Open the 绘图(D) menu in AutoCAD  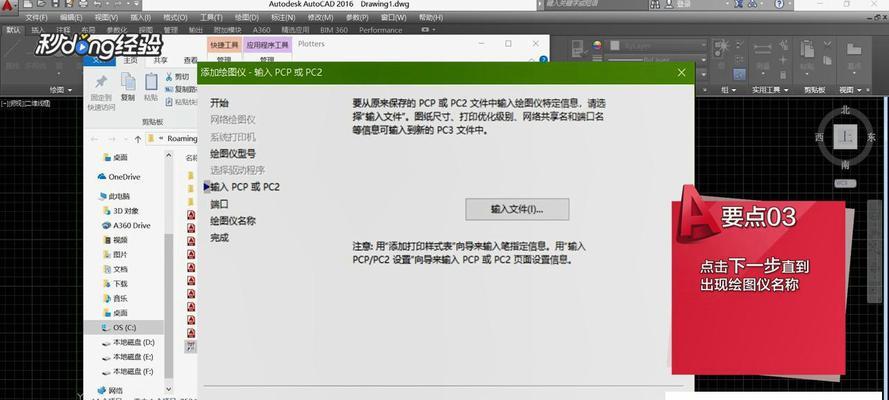[246, 18]
